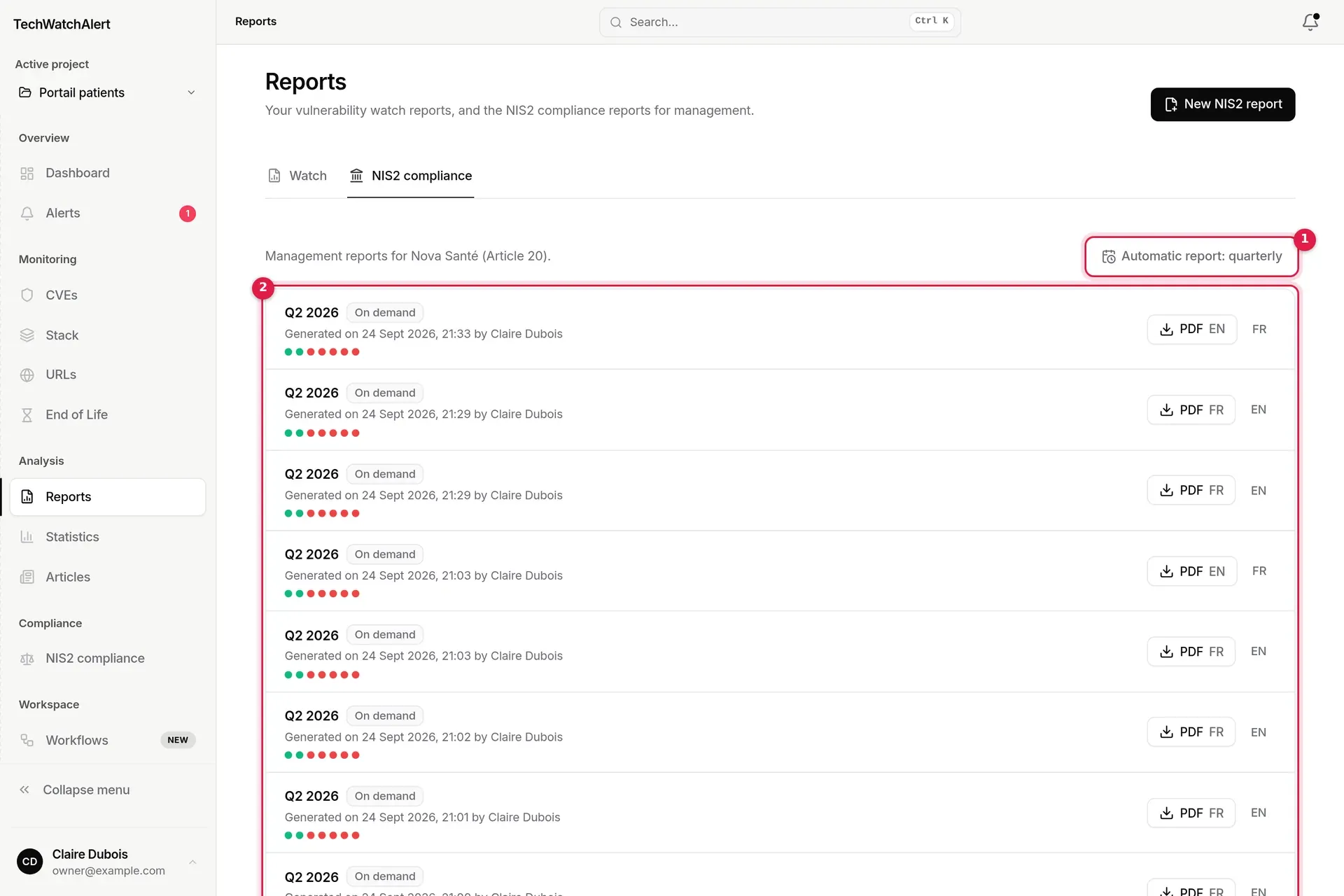Click the End of Life hourglass icon

click(x=27, y=415)
